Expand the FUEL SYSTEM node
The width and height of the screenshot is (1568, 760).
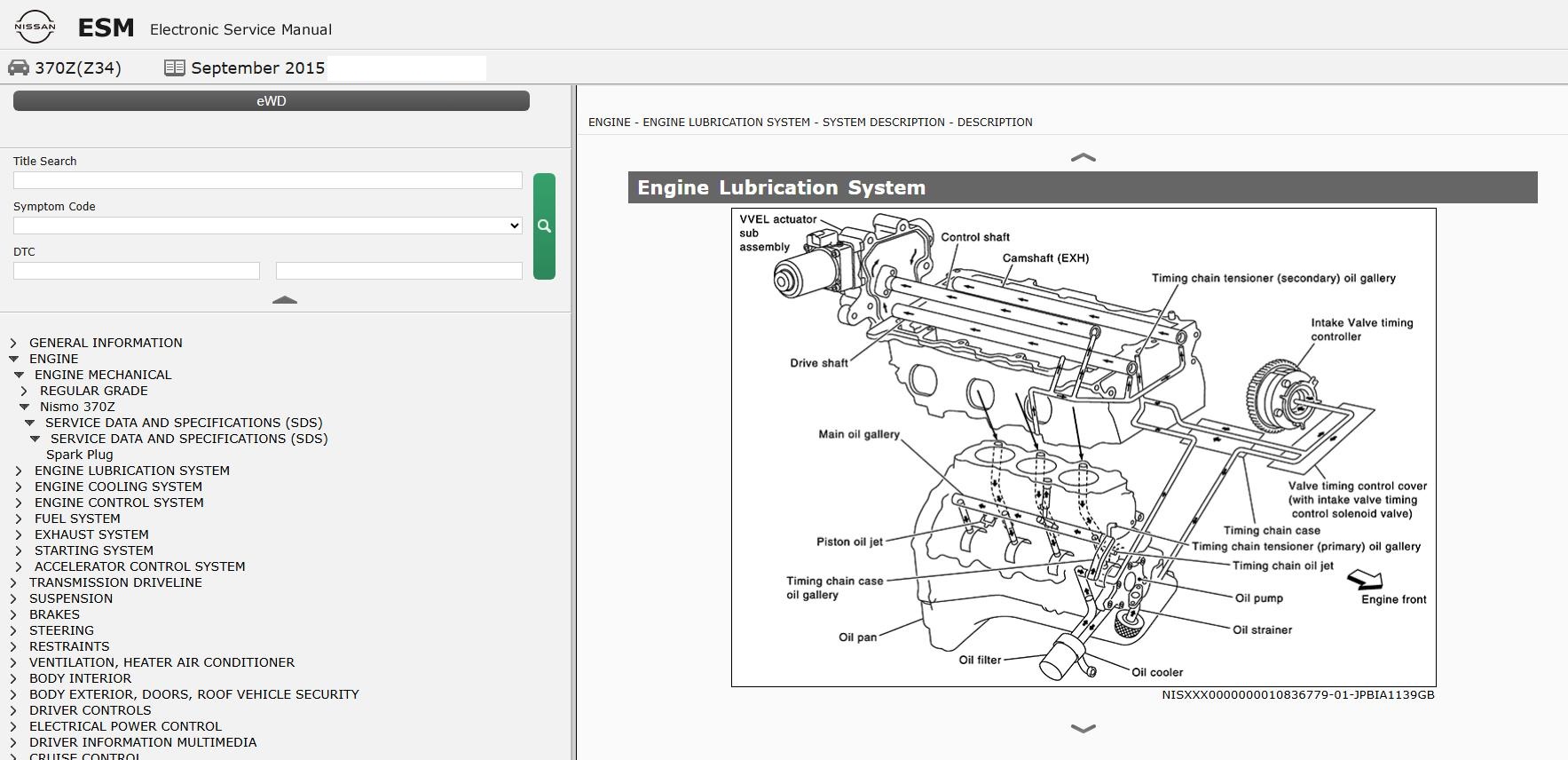[x=19, y=519]
